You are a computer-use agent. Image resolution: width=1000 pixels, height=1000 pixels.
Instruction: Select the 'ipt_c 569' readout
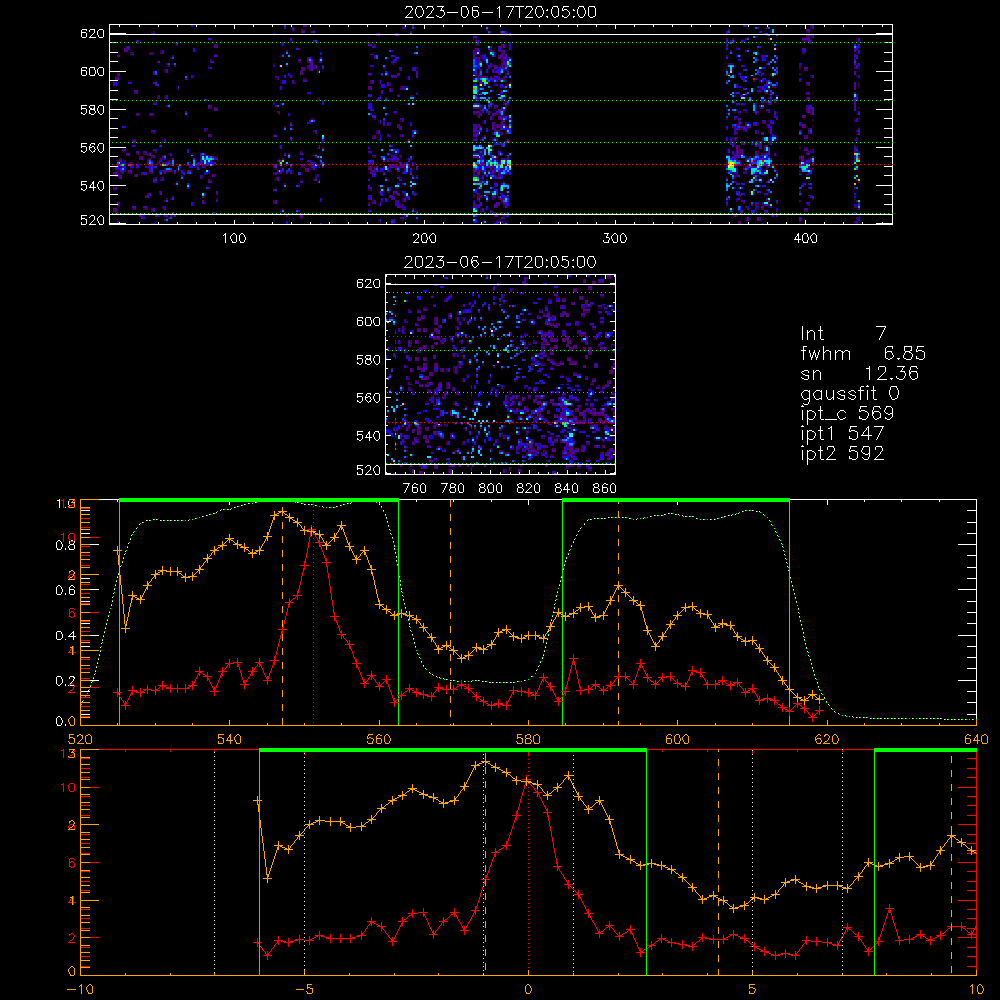(847, 414)
